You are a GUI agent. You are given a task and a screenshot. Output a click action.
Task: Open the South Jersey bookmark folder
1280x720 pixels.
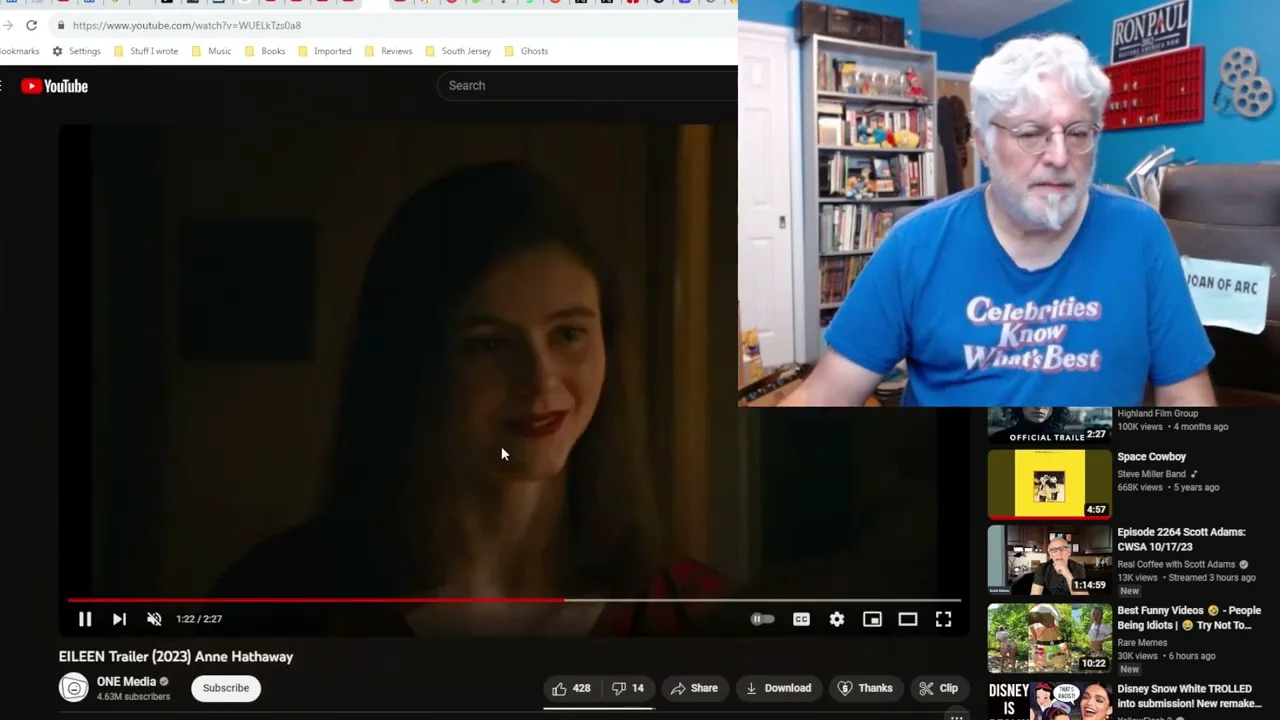coord(458,51)
